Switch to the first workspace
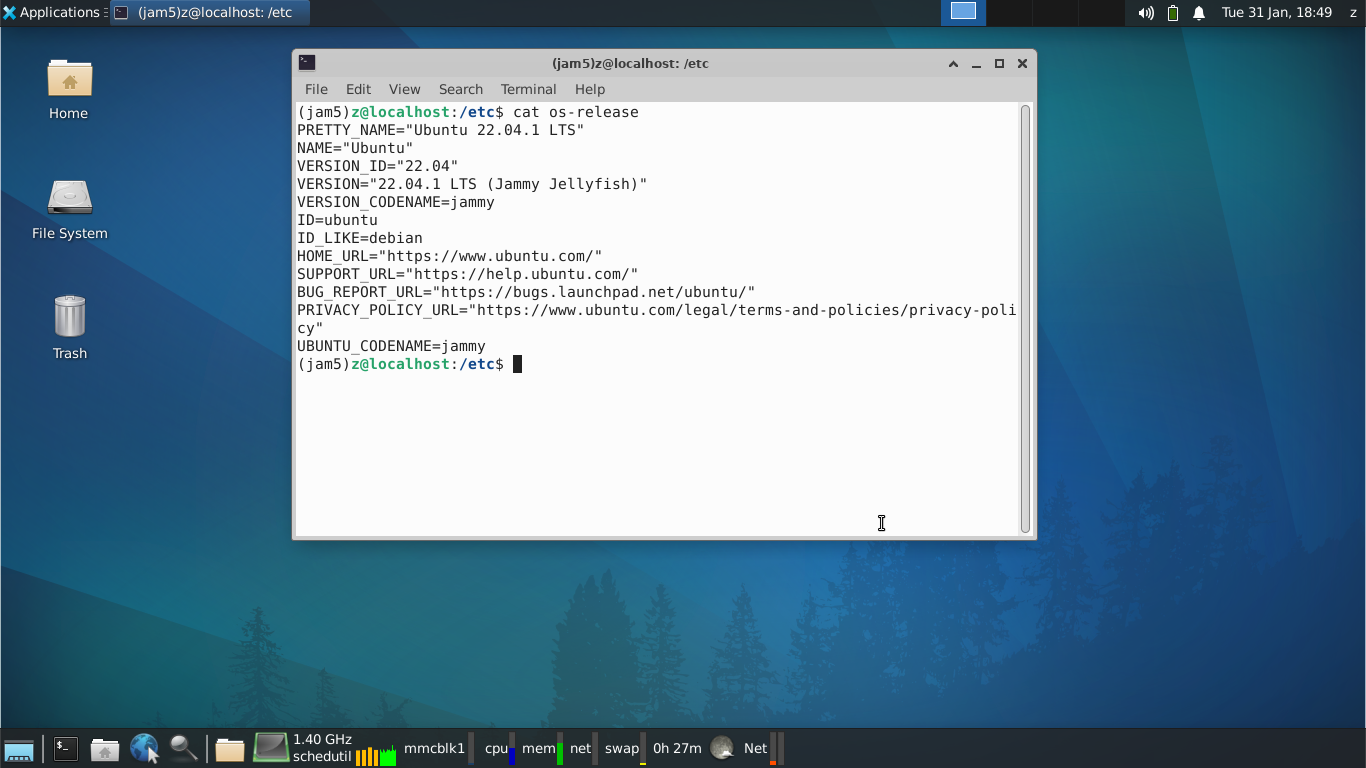 pyautogui.click(x=963, y=13)
